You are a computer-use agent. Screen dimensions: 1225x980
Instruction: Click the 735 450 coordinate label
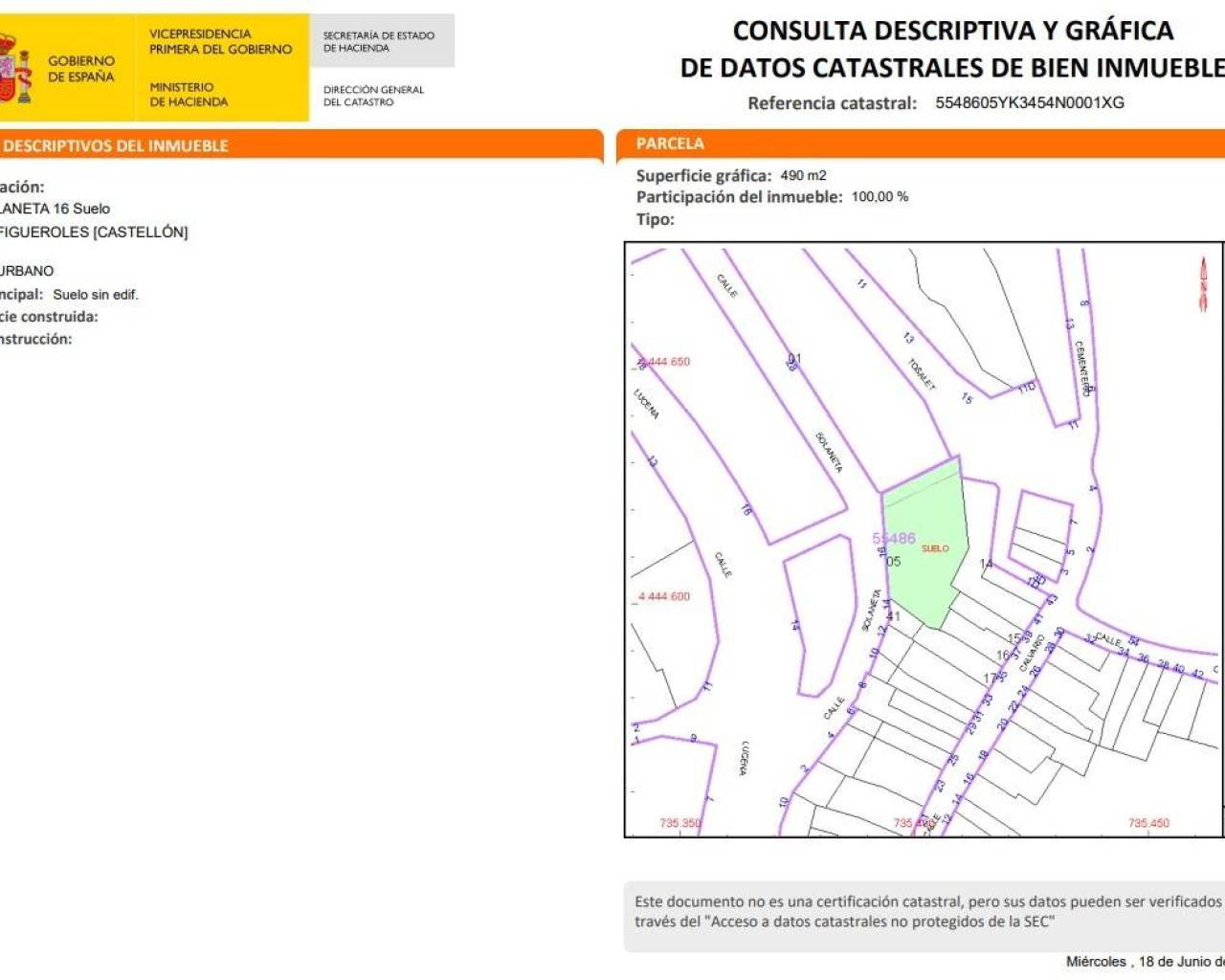[1148, 823]
